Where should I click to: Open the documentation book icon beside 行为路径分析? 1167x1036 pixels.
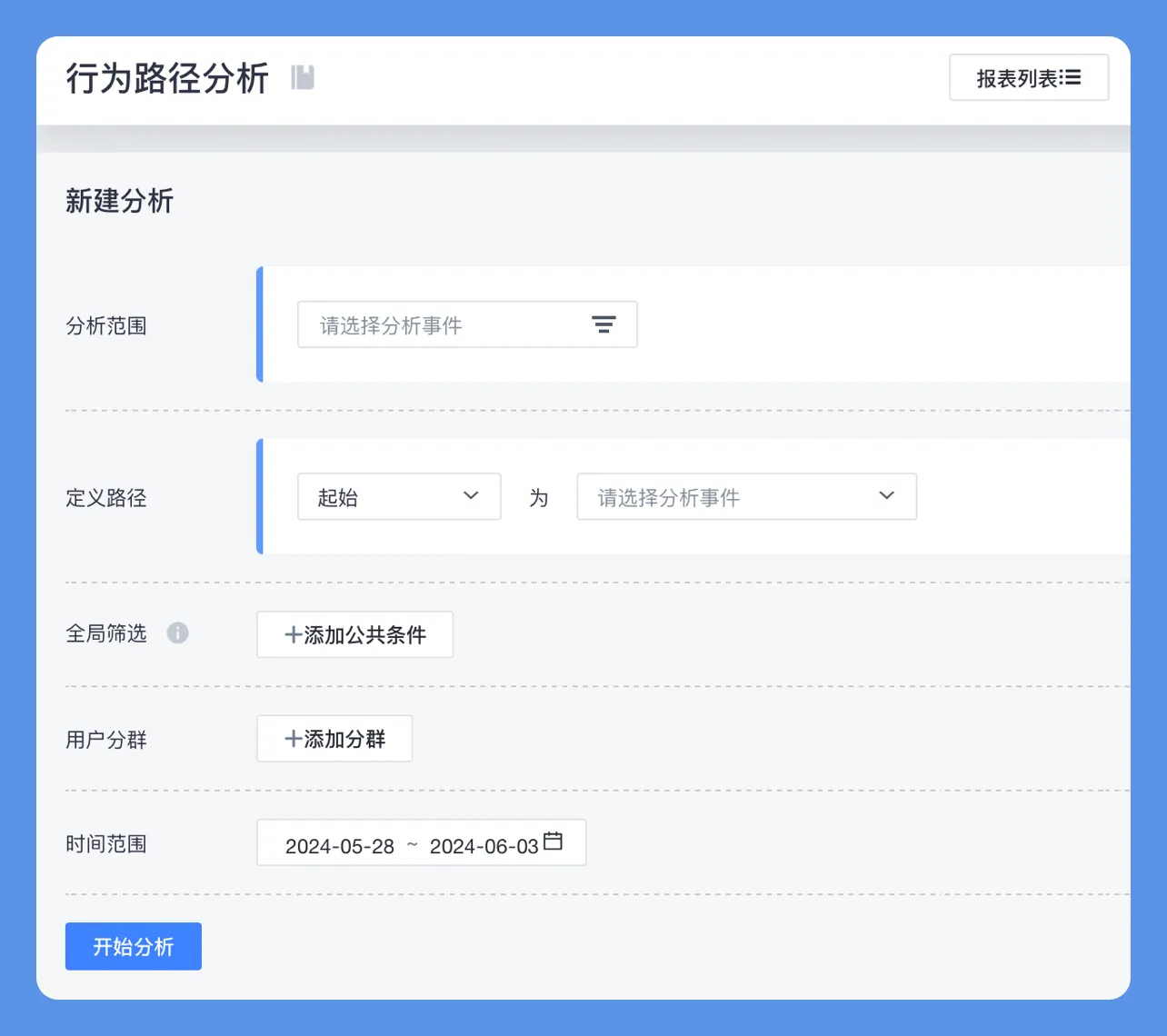[x=303, y=78]
